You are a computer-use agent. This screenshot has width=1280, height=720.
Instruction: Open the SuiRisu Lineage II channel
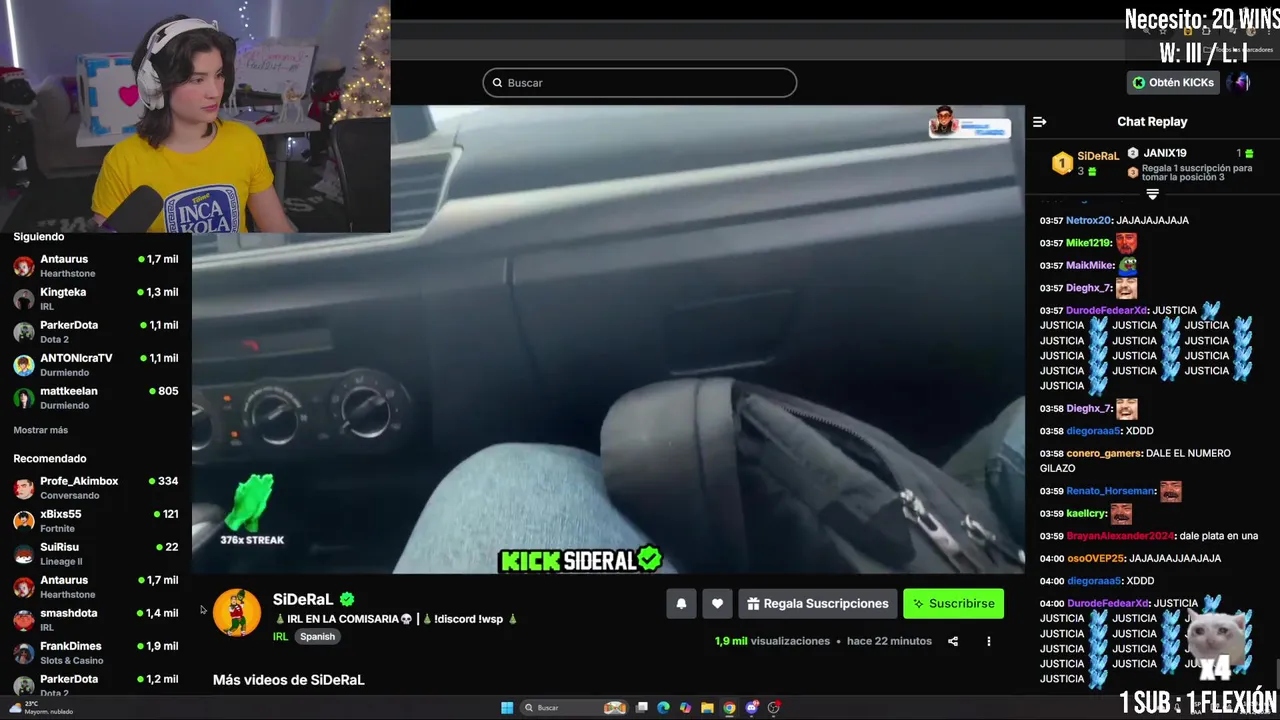(96, 554)
